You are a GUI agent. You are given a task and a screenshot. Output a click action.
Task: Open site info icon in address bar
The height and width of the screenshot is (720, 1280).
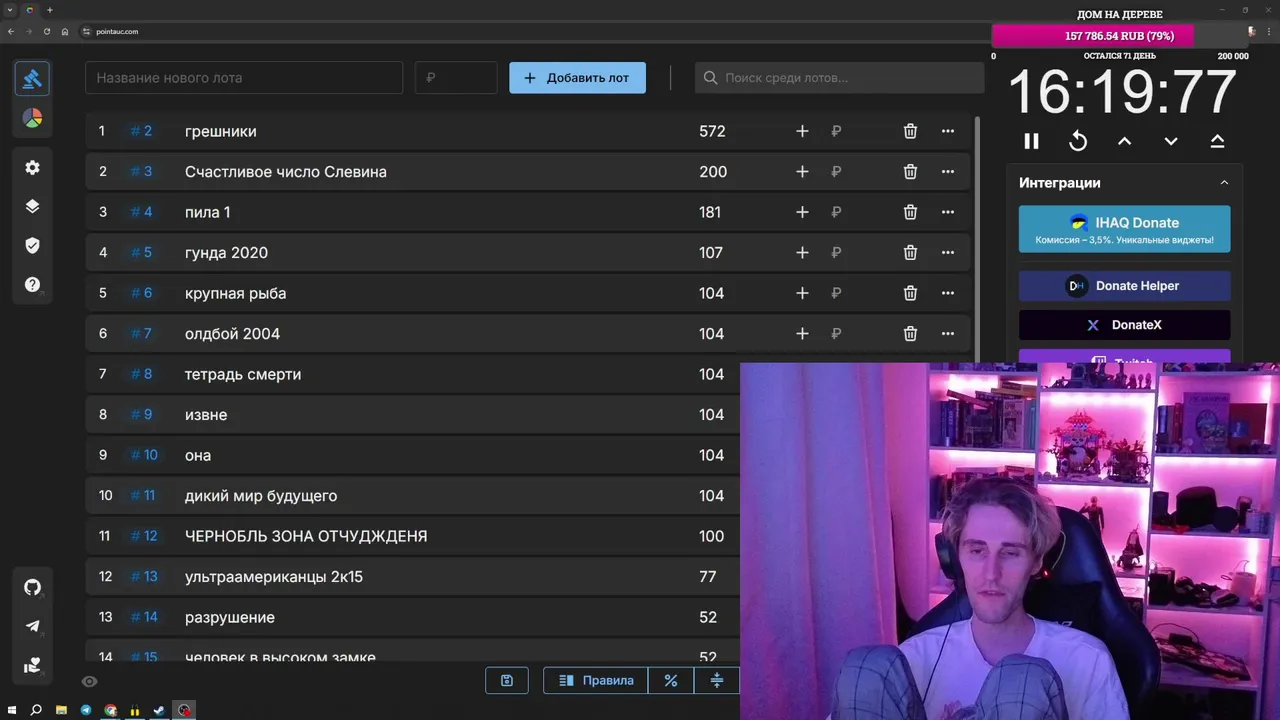[87, 32]
